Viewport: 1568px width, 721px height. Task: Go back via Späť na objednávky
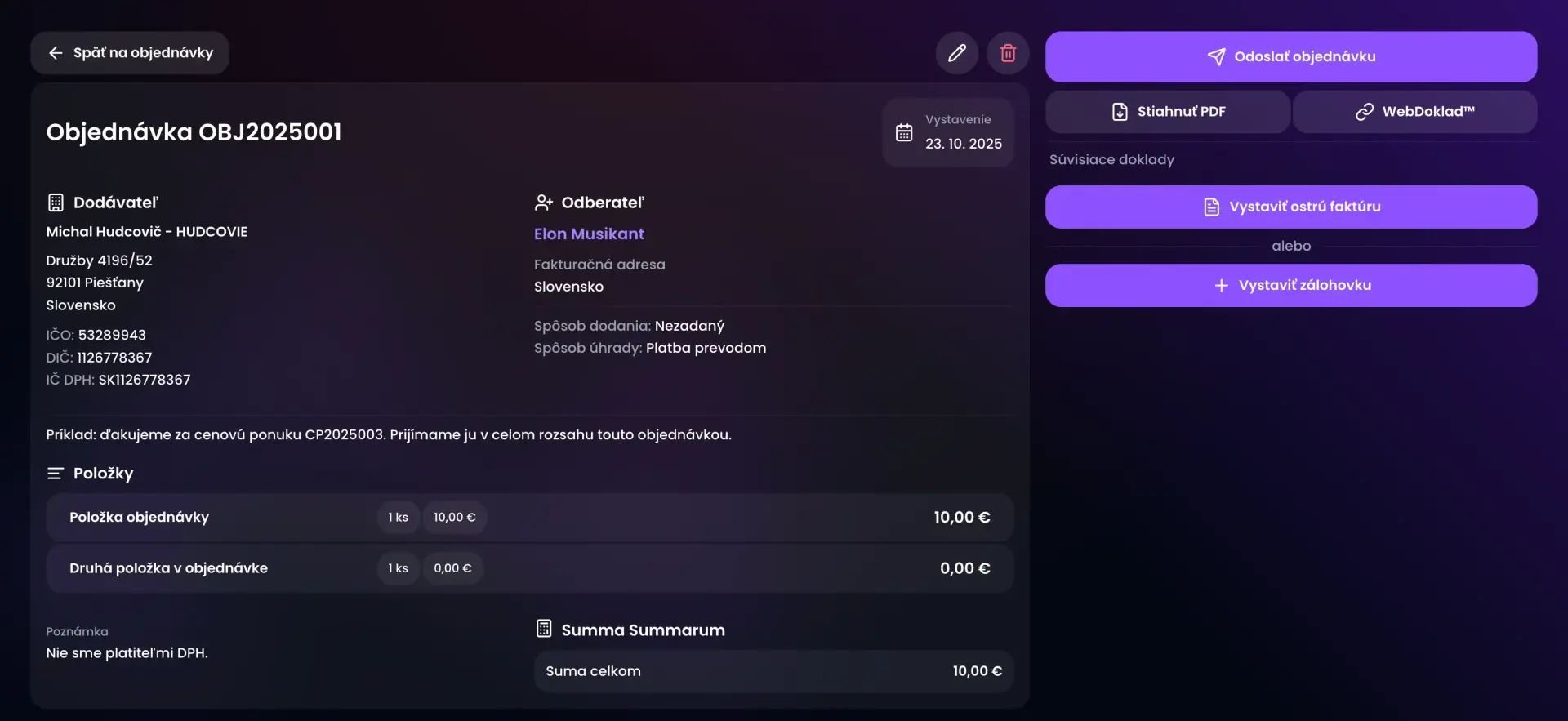point(143,53)
